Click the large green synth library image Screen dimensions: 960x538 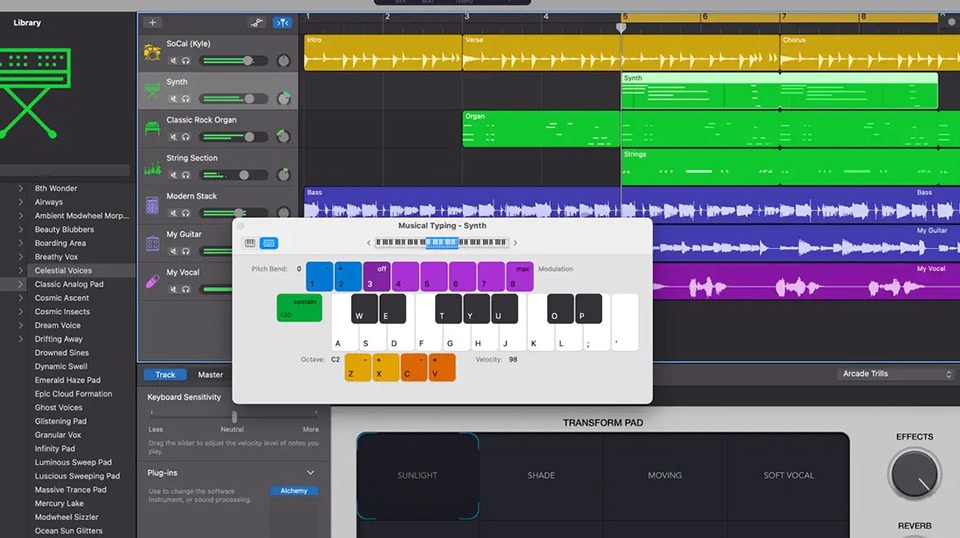[x=35, y=92]
